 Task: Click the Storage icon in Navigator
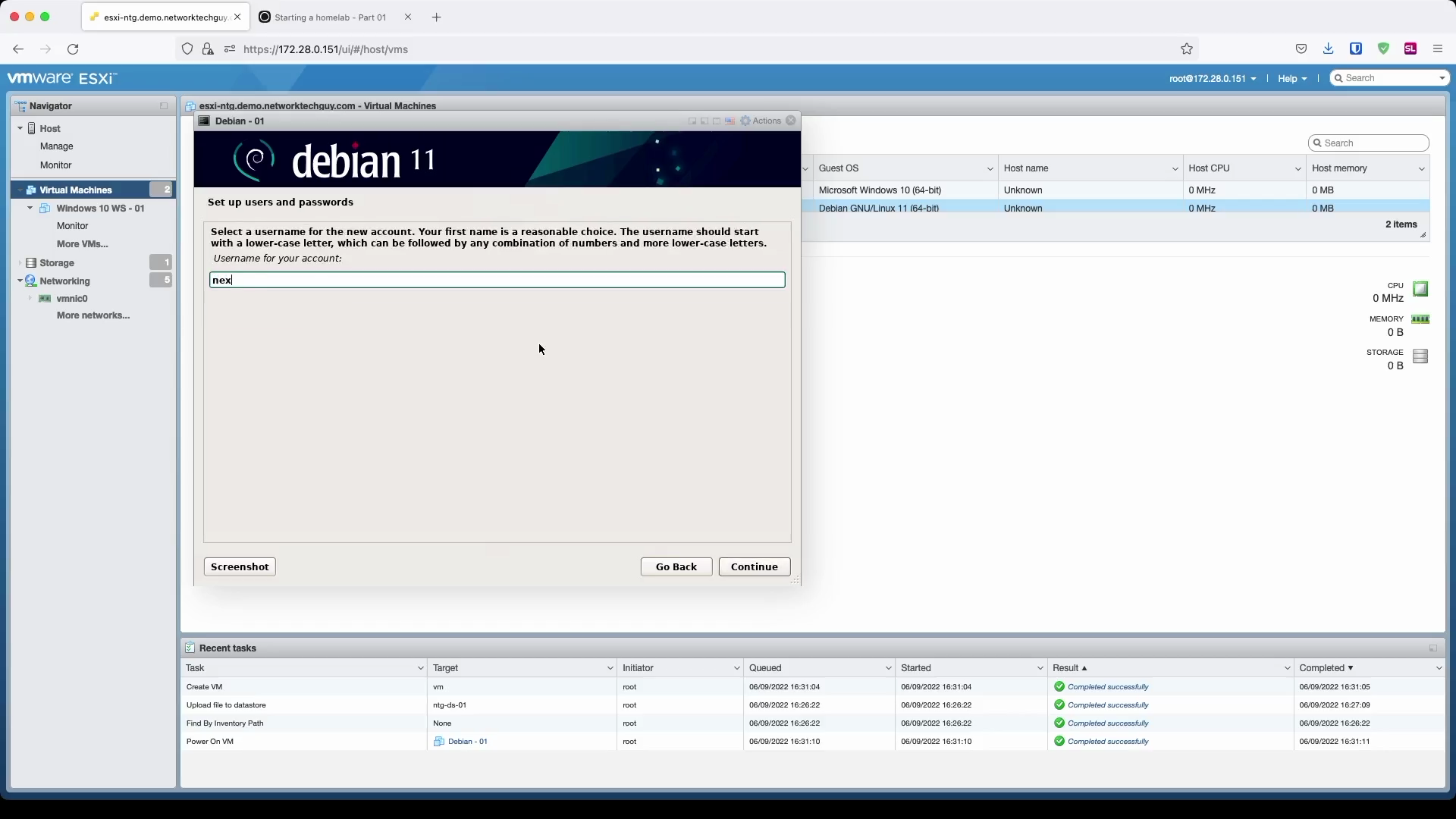31,263
